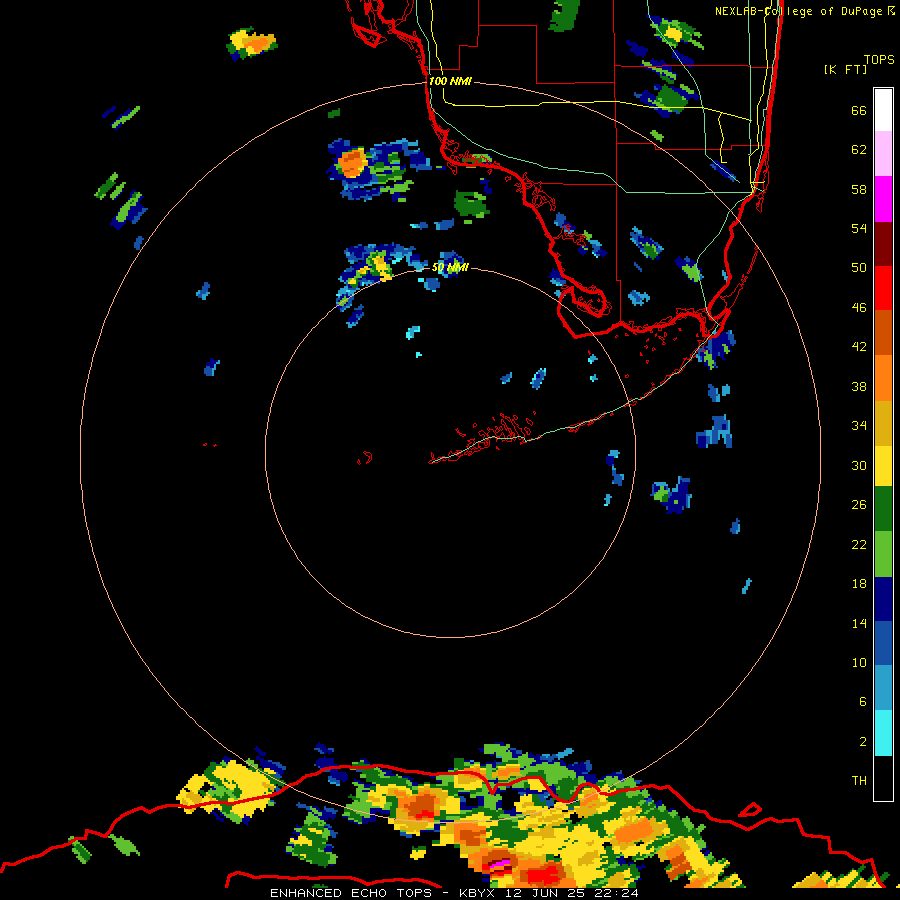The width and height of the screenshot is (900, 900).
Task: Click the 42 scale value
Action: pyautogui.click(x=859, y=347)
